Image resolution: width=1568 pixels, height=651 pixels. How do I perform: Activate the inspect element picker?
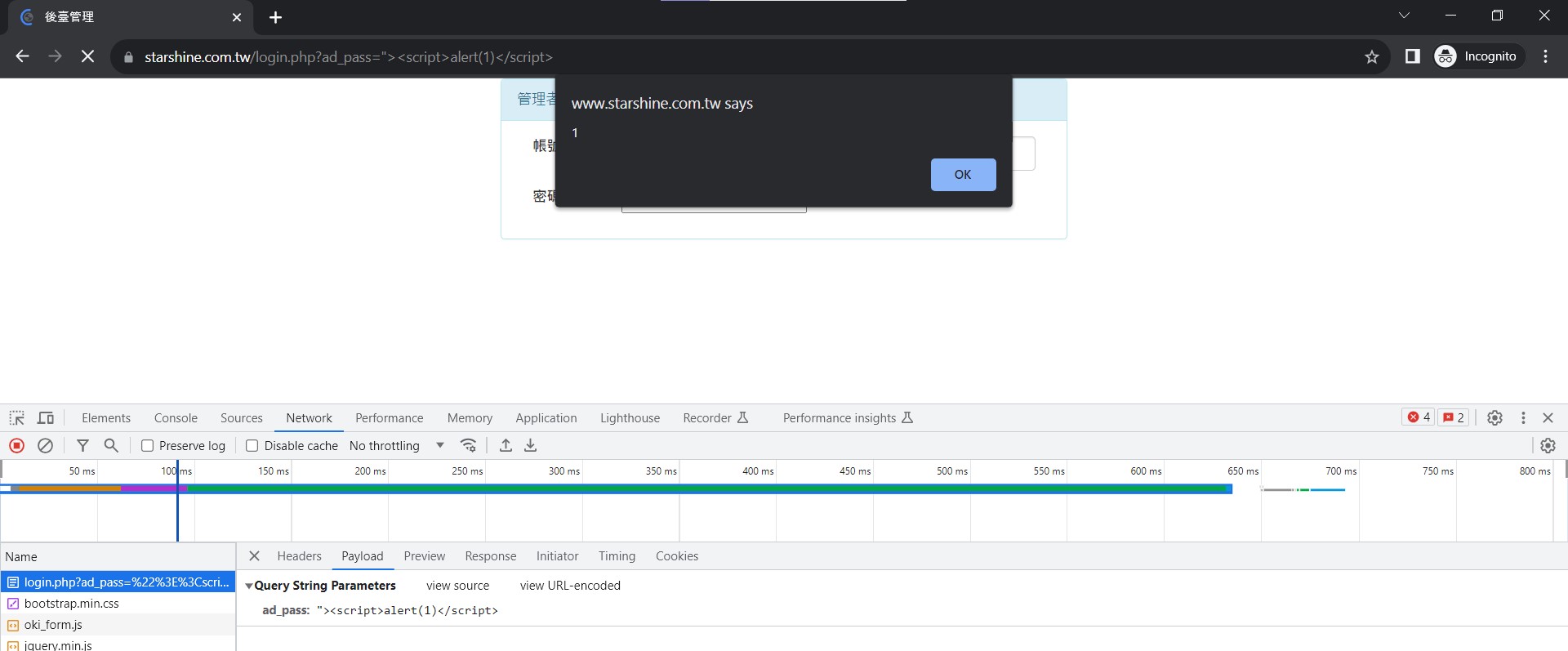point(17,418)
